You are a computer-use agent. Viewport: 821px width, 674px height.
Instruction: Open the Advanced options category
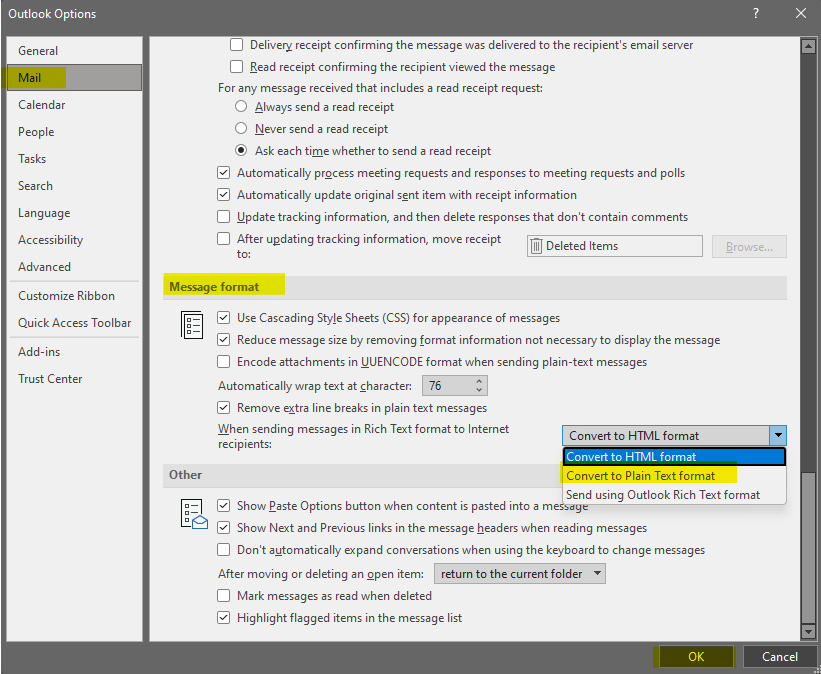pos(74,267)
